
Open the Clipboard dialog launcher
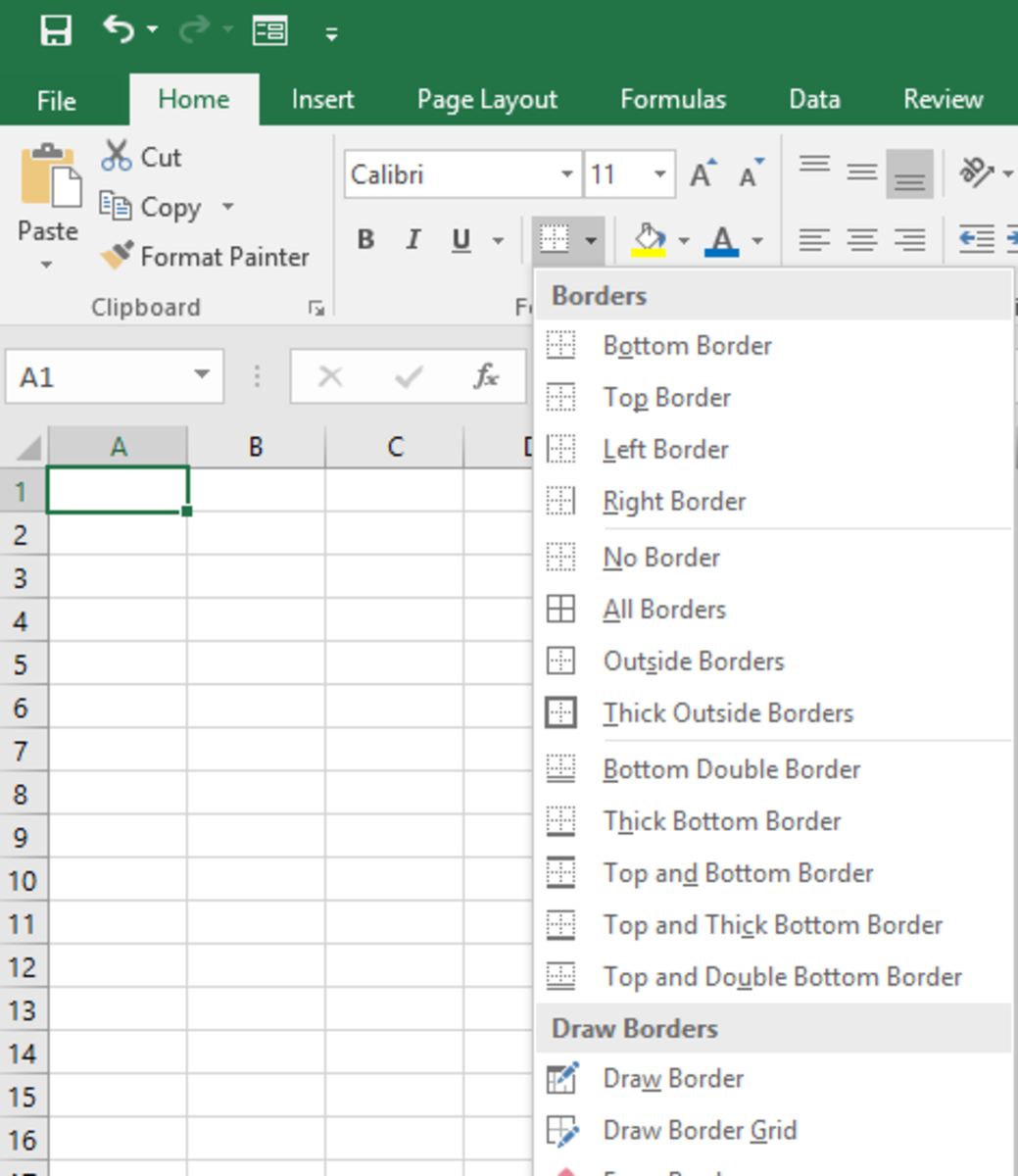pyautogui.click(x=316, y=308)
